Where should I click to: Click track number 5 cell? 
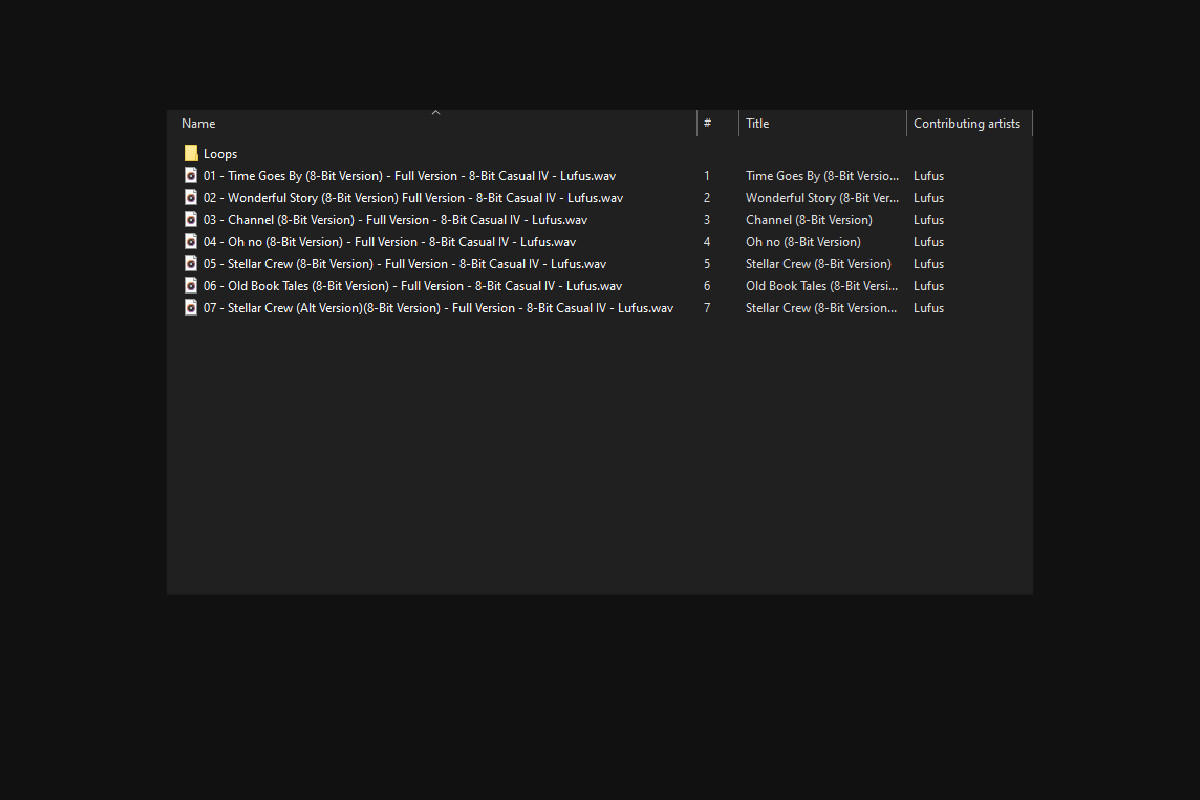pyautogui.click(x=707, y=264)
